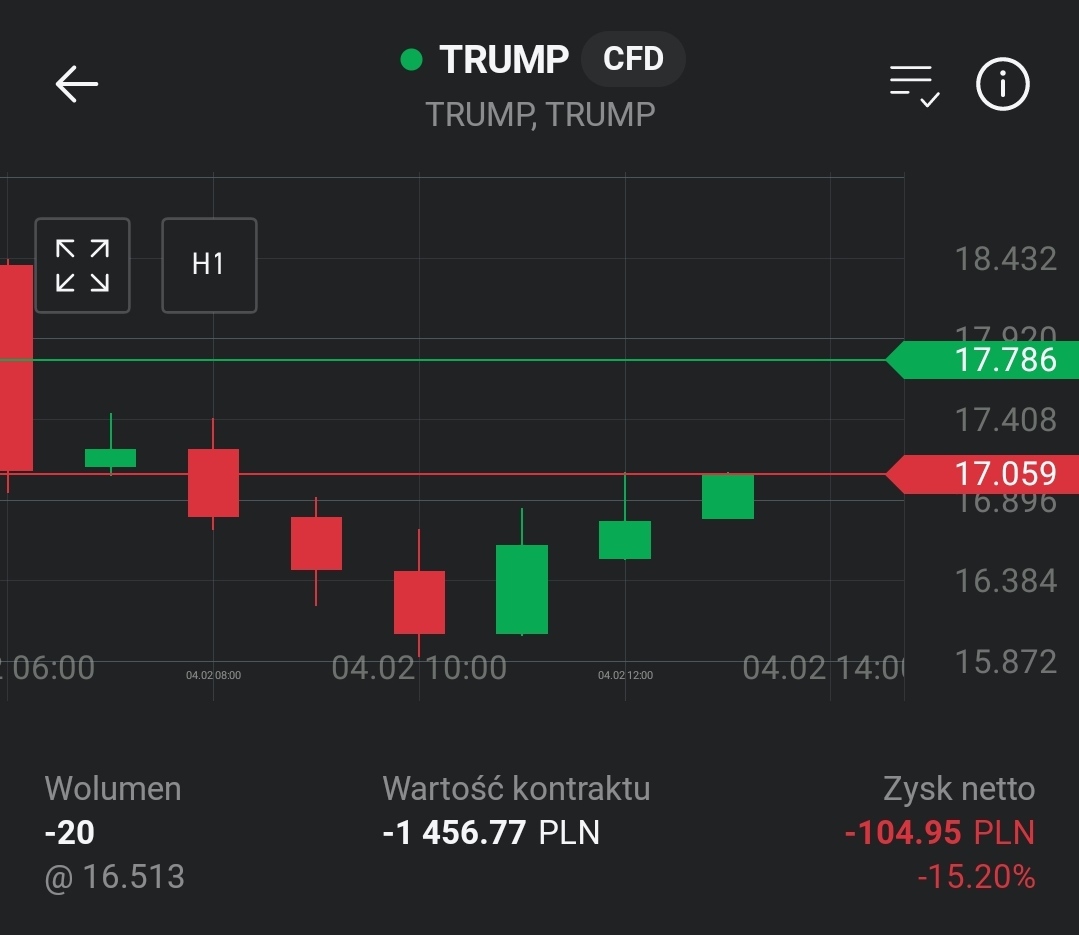This screenshot has width=1079, height=935.
Task: Click the green 17.786 price tag
Action: [983, 360]
